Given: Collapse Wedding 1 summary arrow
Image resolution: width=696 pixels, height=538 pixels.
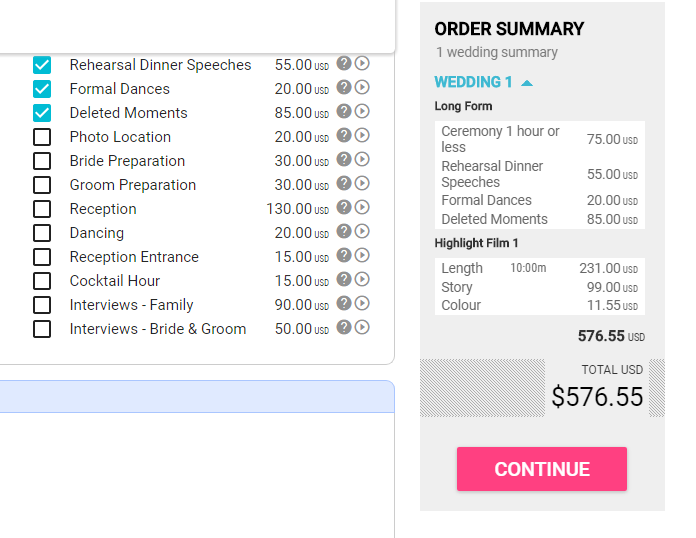Looking at the screenshot, I should click(x=527, y=83).
